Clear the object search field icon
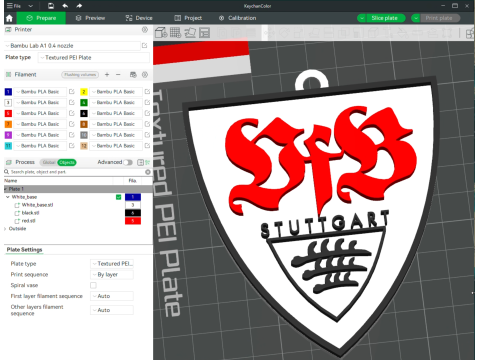 coord(148,172)
